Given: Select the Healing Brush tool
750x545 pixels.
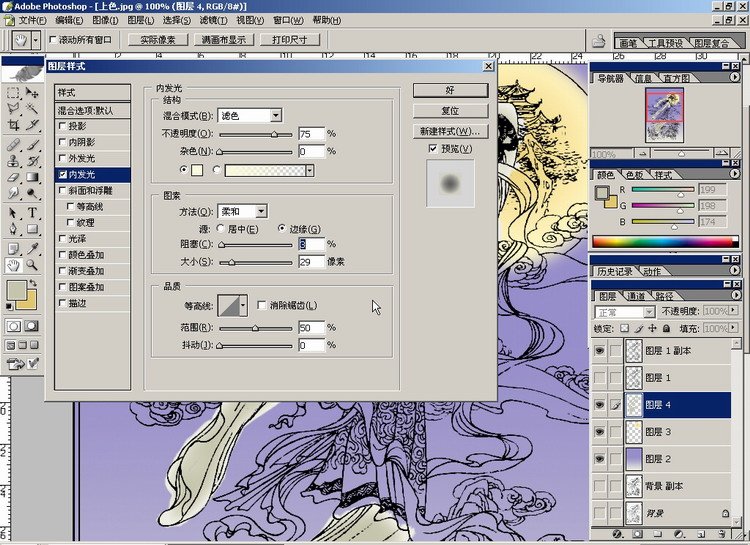Looking at the screenshot, I should click(13, 145).
